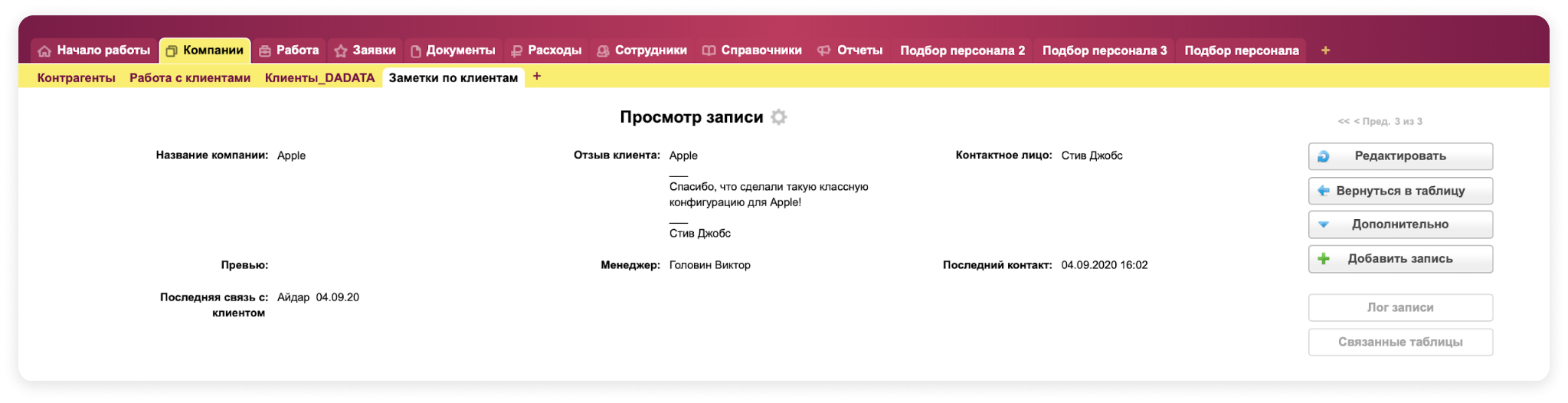Click the ruble icon on Расходы tab
The image size is (1568, 403).
(516, 51)
